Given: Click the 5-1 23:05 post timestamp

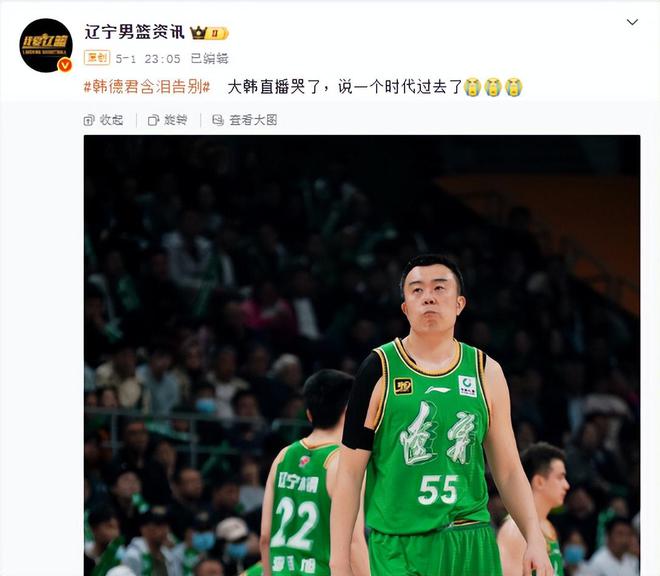Looking at the screenshot, I should click(x=148, y=59).
